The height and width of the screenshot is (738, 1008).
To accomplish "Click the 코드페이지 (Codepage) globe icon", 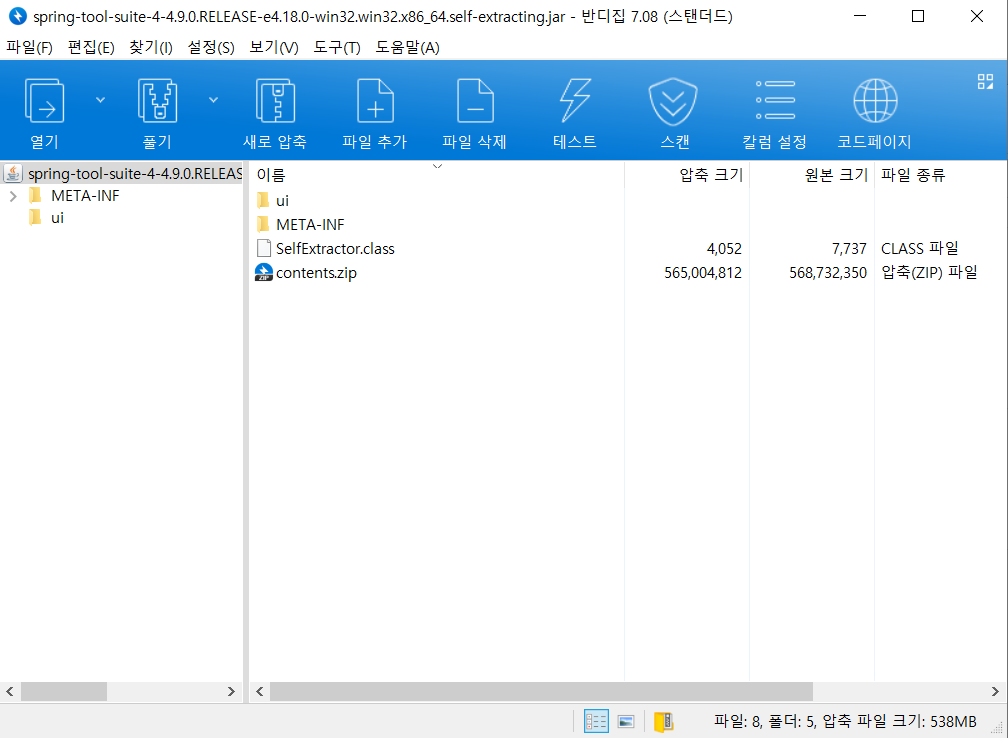I will point(875,101).
